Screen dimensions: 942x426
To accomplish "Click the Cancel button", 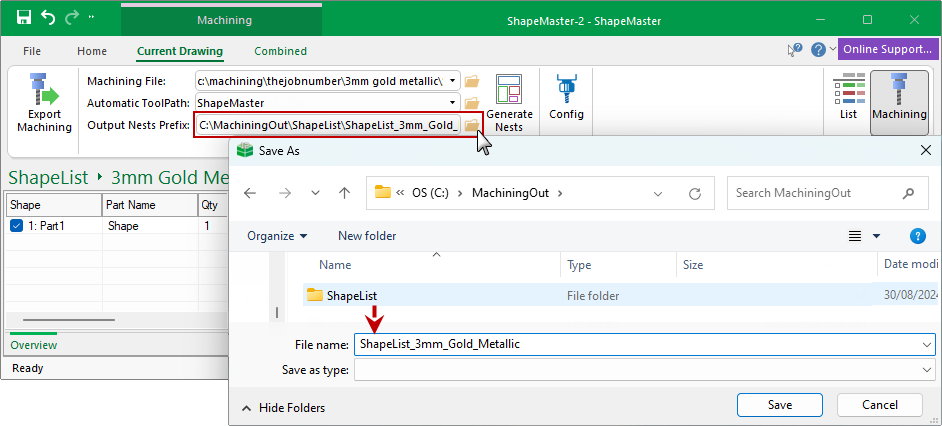I will coord(879,405).
